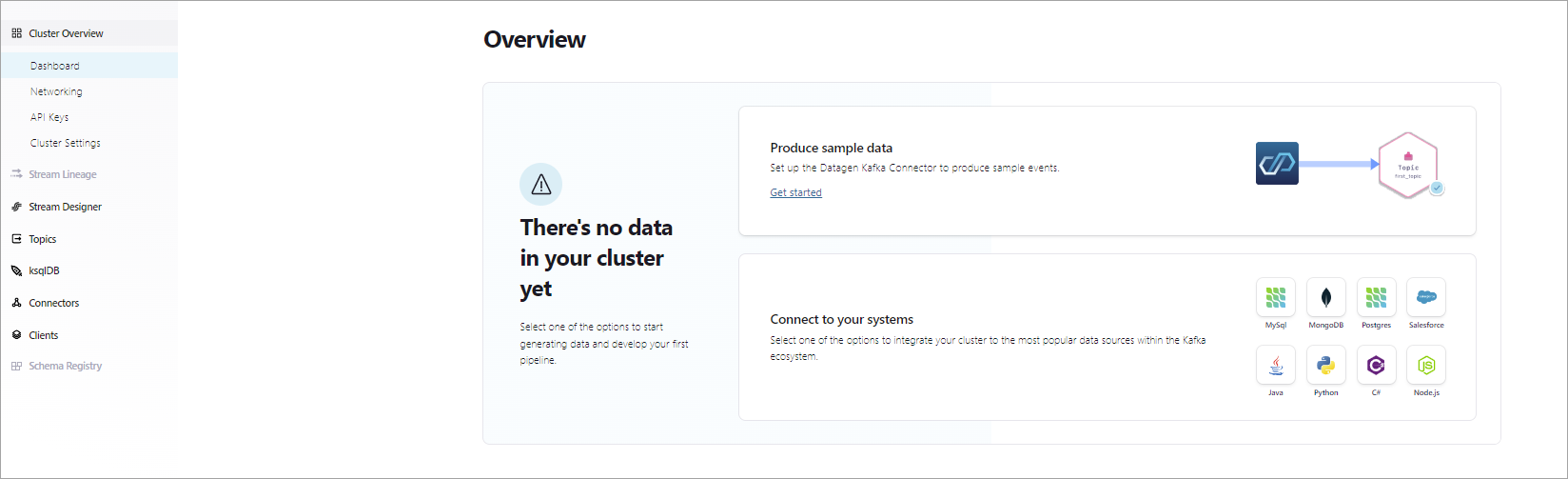Click the Produce sample data heading
This screenshot has height=479, width=1568.
[x=832, y=148]
